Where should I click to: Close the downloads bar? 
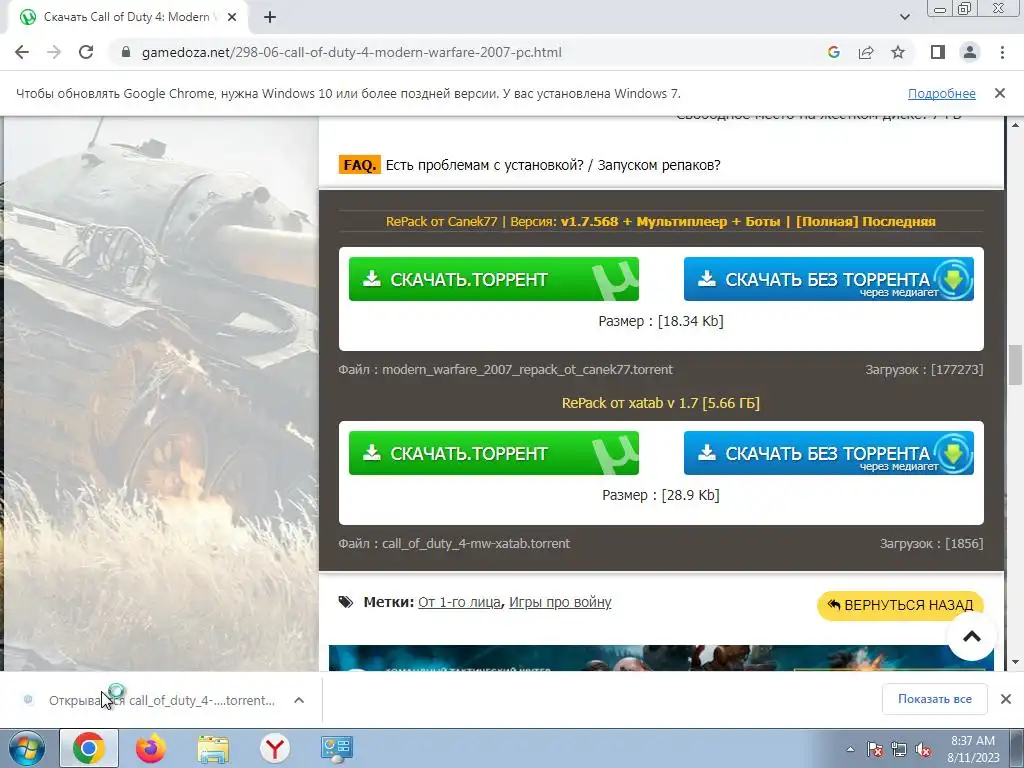(x=1006, y=699)
